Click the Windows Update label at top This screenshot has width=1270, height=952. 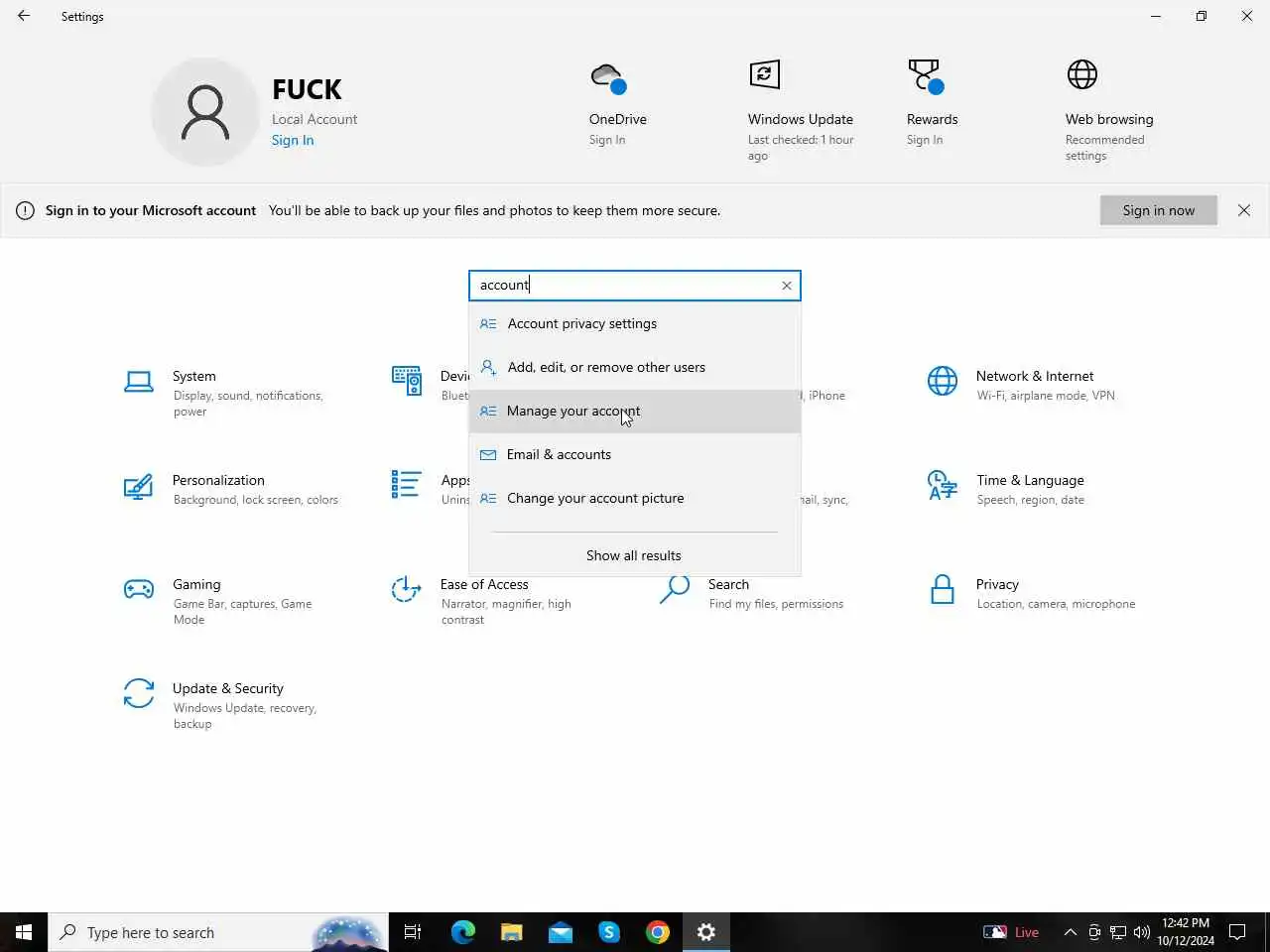pos(801,119)
